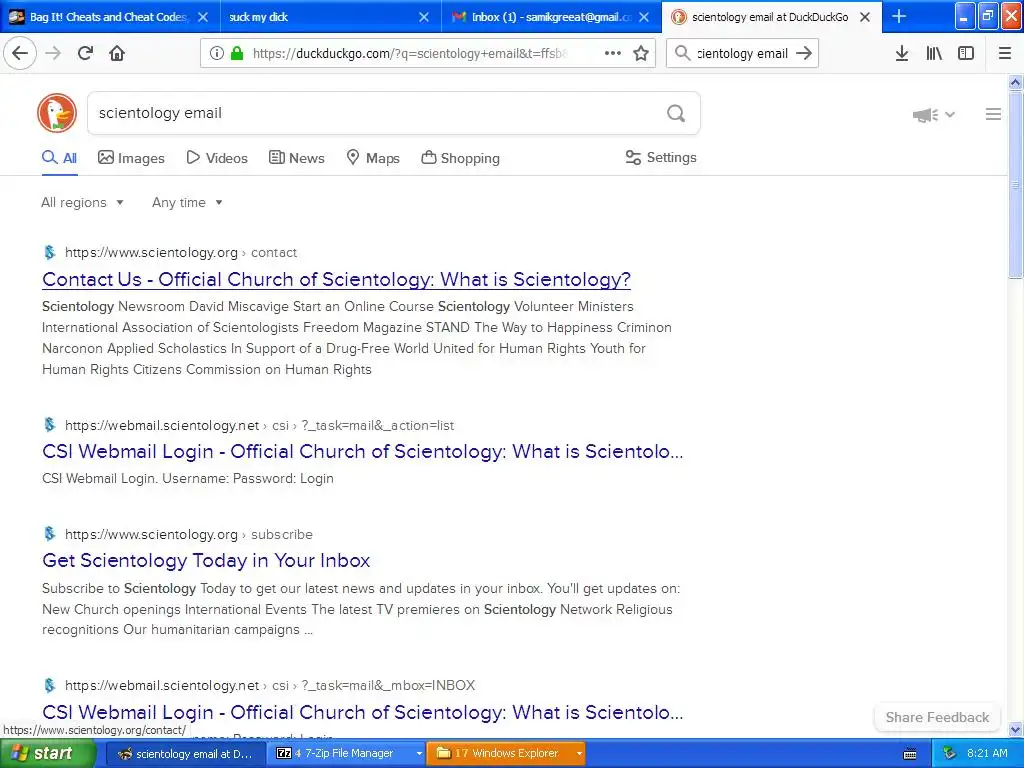Toggle the sidebar view icon
This screenshot has width=1024, height=768.
click(966, 54)
